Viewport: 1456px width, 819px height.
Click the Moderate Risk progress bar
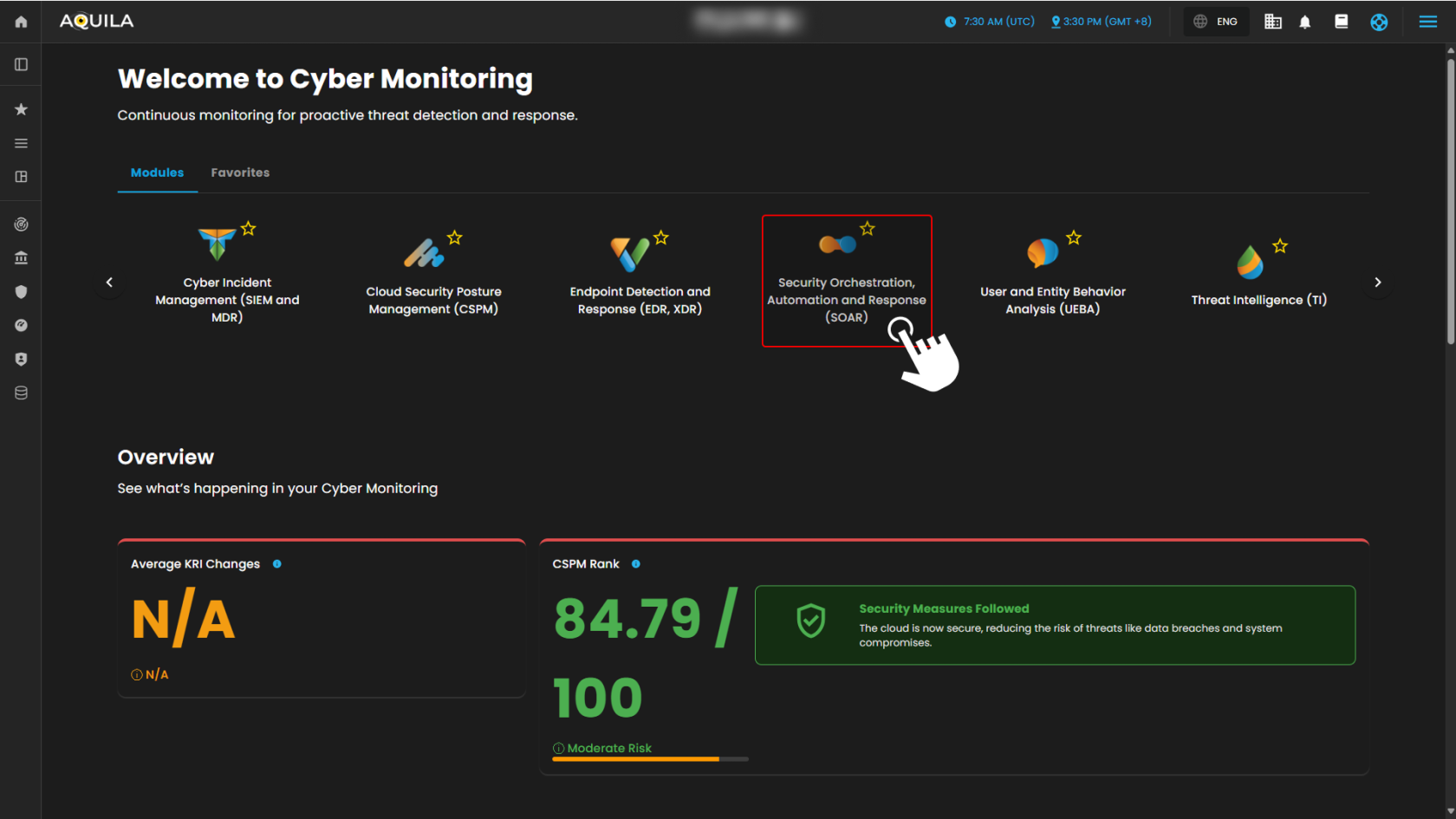650,759
